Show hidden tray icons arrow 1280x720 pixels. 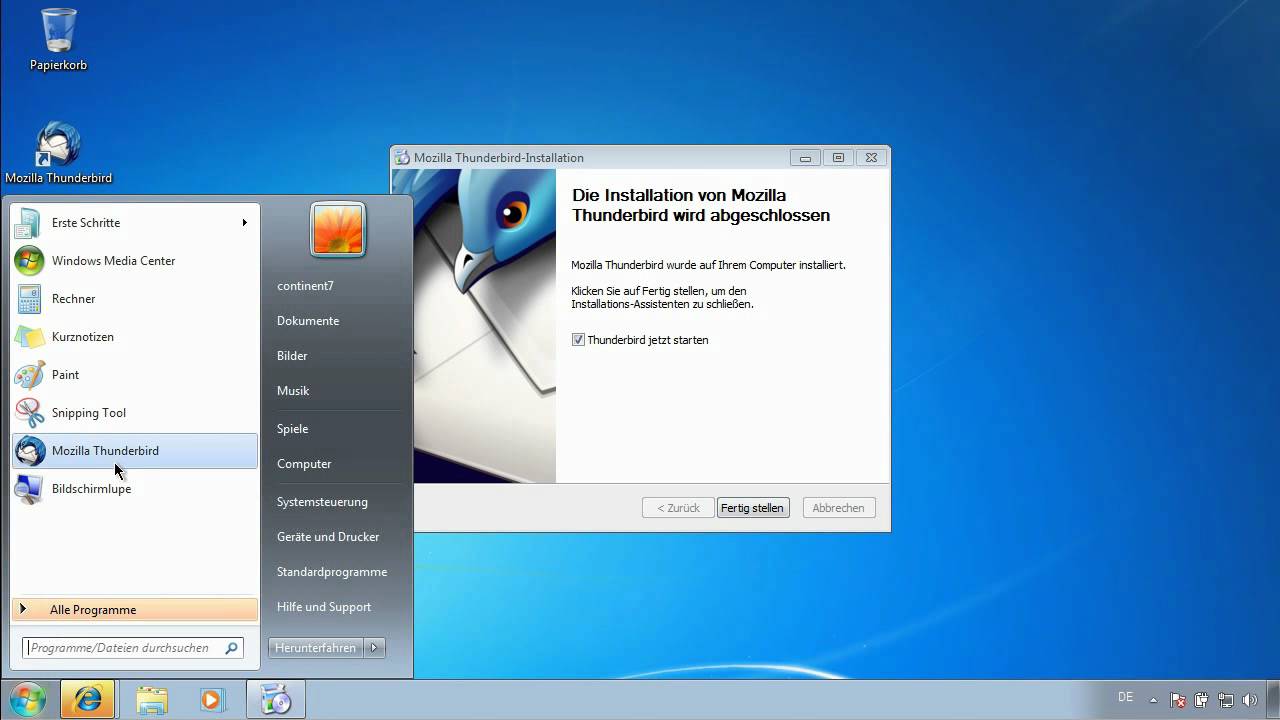(1153, 700)
